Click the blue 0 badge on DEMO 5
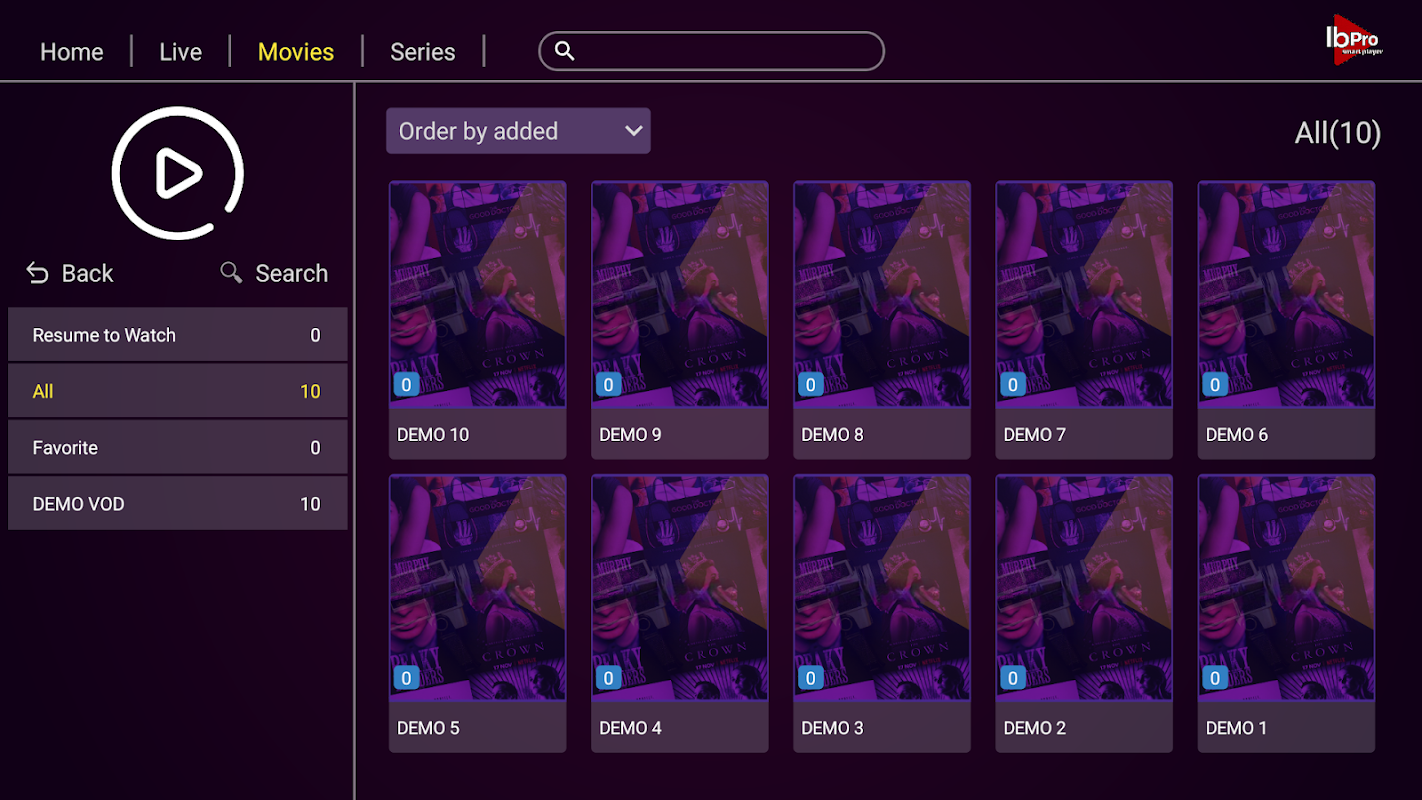 (x=406, y=678)
